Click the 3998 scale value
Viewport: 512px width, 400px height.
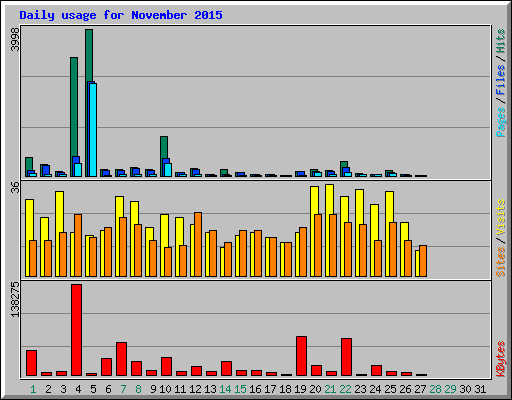coord(15,39)
